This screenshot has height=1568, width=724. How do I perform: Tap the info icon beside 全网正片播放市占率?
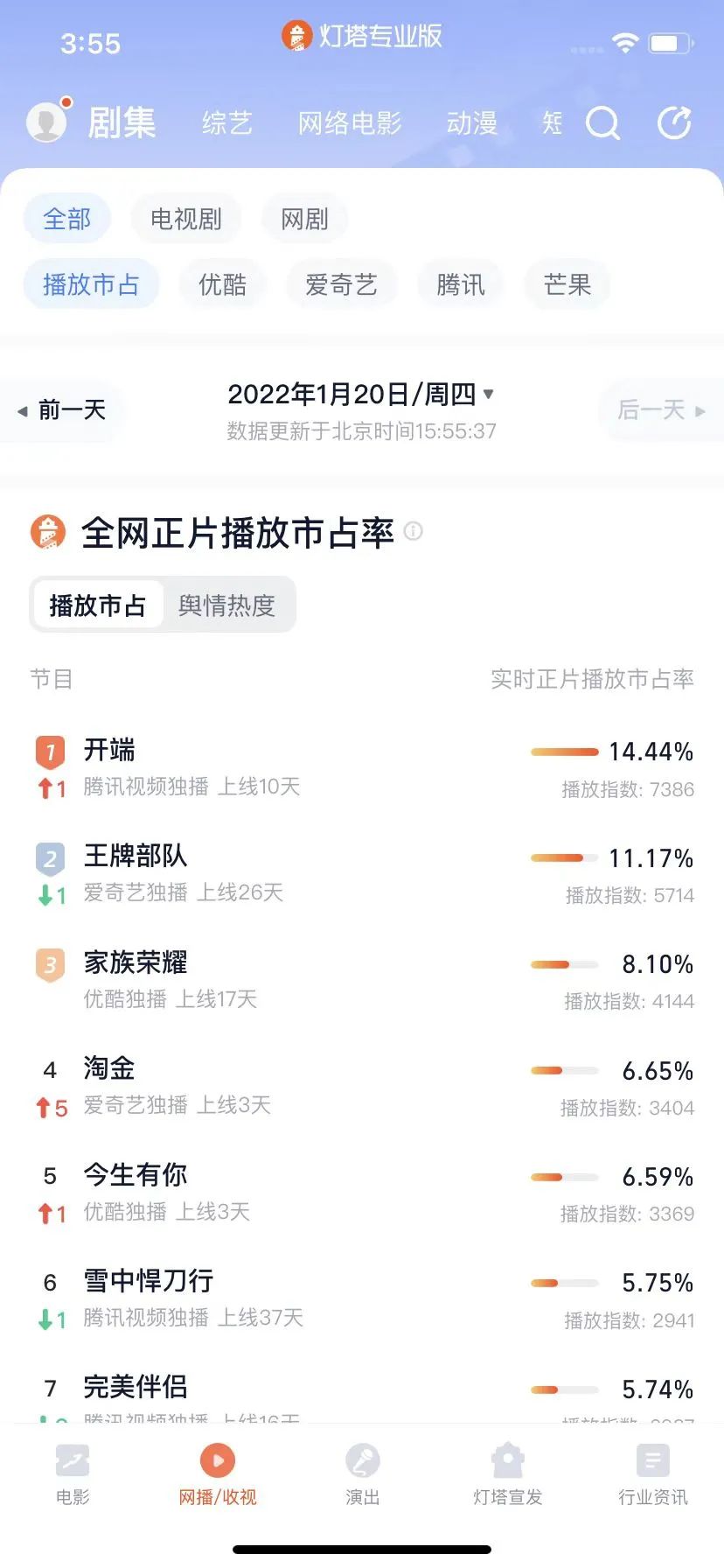tap(414, 531)
